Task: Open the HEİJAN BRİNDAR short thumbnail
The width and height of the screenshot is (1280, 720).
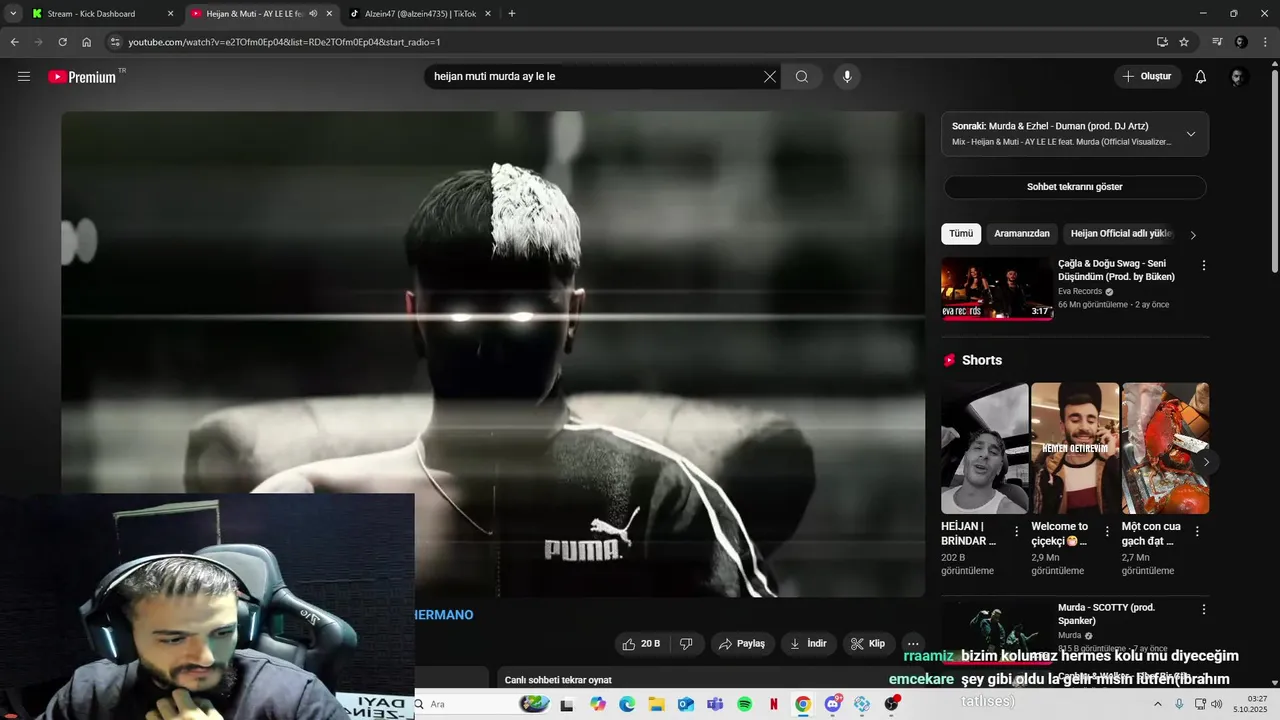Action: [x=984, y=448]
